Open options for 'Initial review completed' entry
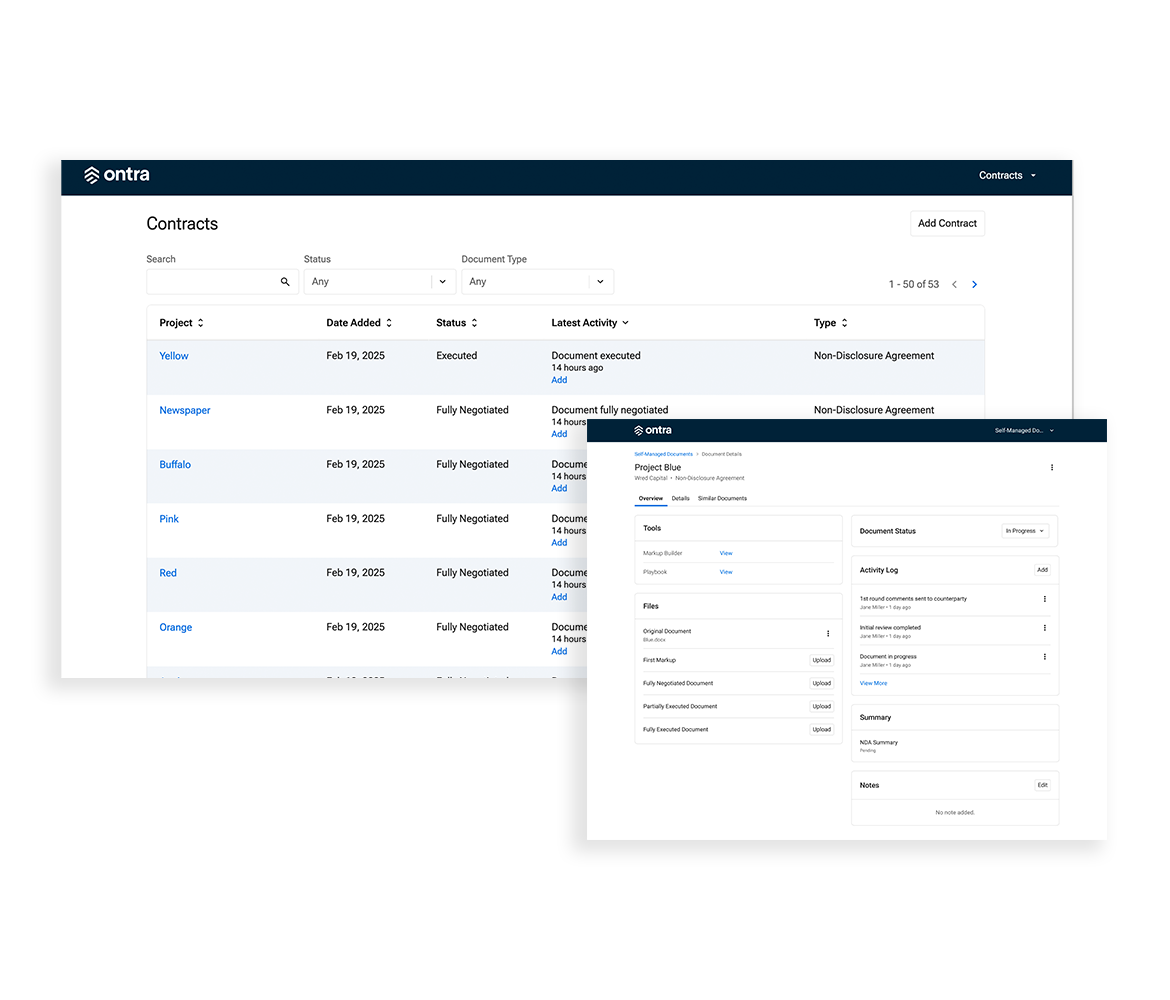 (x=1045, y=628)
